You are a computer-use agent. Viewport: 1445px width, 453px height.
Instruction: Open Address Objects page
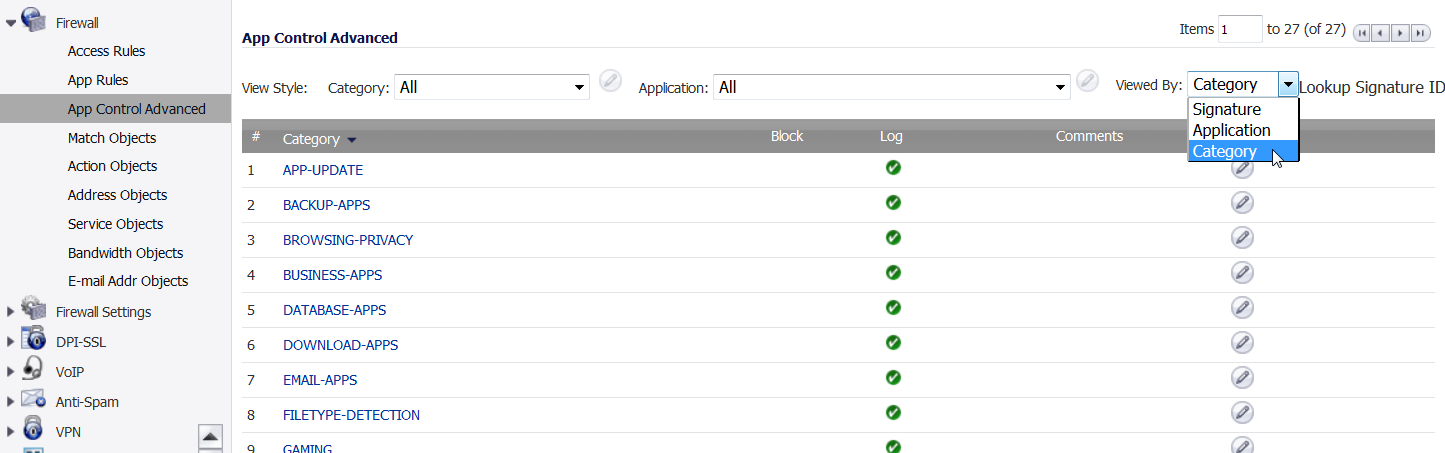tap(117, 195)
